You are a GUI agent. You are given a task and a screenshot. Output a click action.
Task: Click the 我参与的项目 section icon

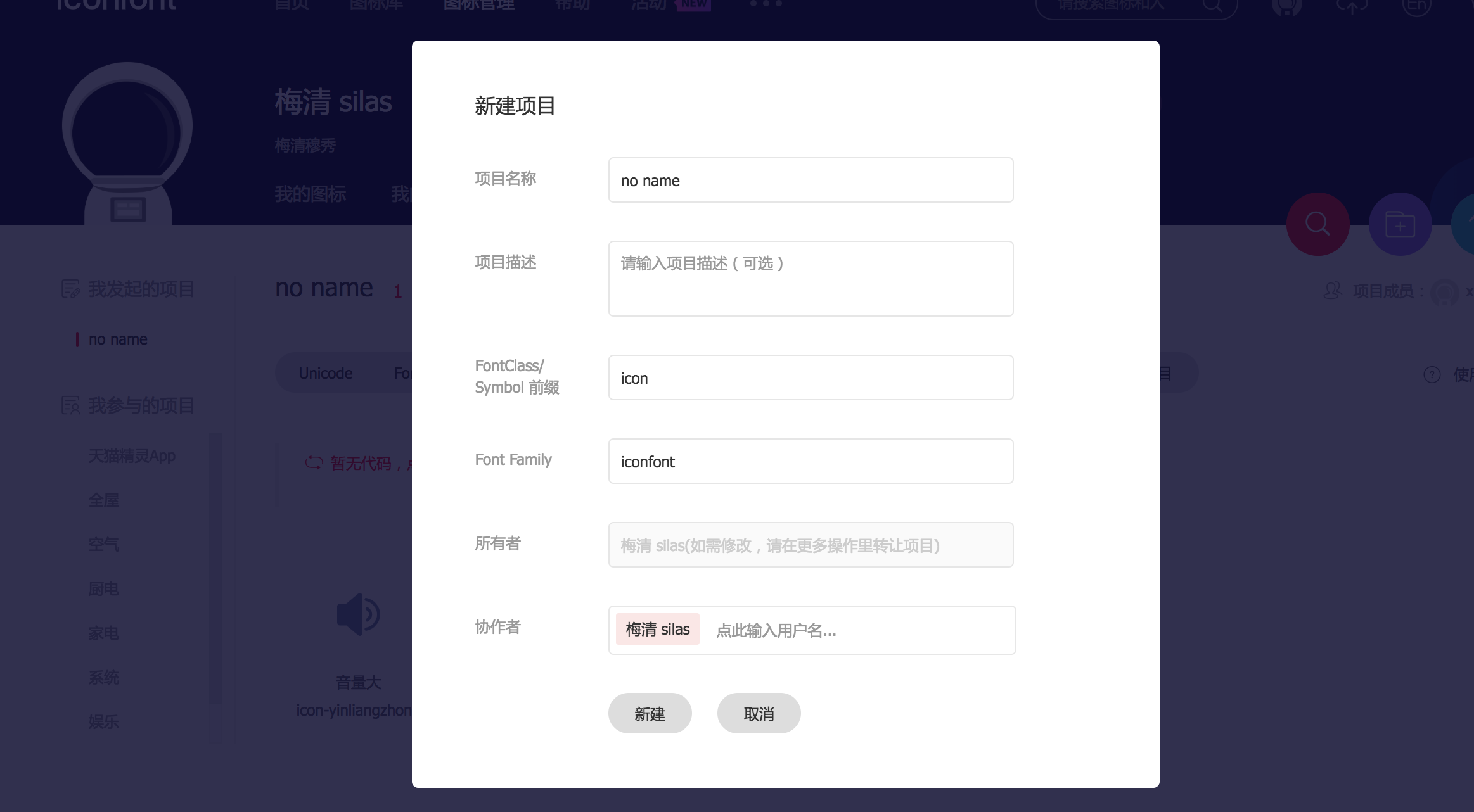(x=70, y=405)
